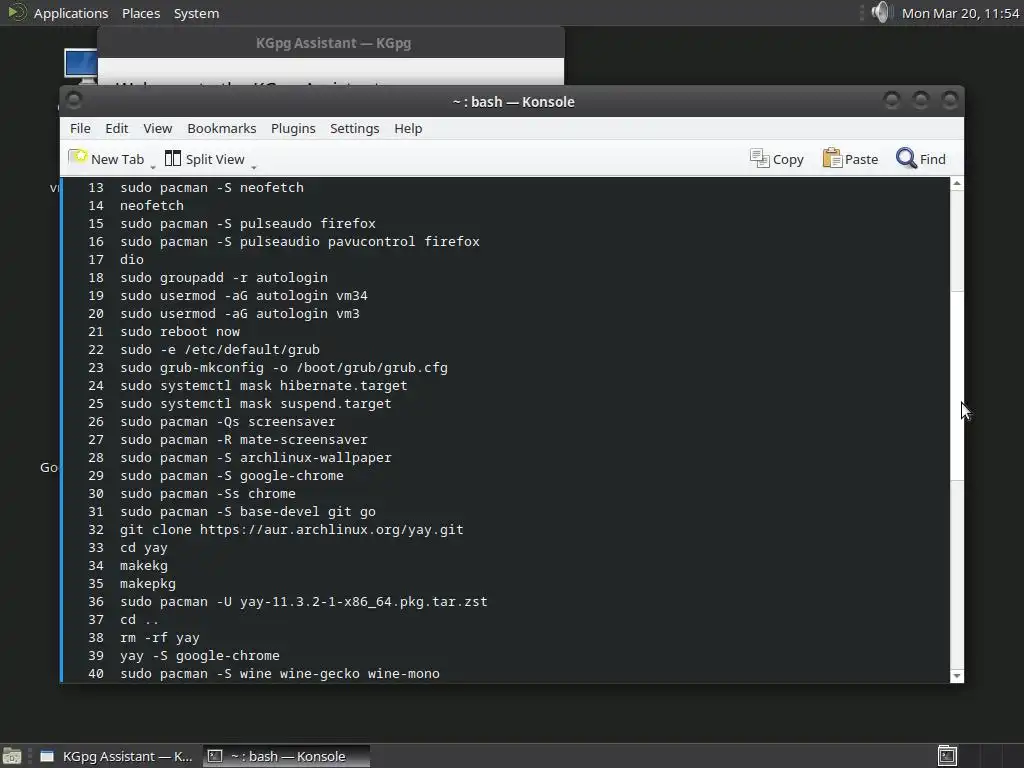Open Find with the magnifier icon
This screenshot has height=768, width=1024.
tap(906, 158)
